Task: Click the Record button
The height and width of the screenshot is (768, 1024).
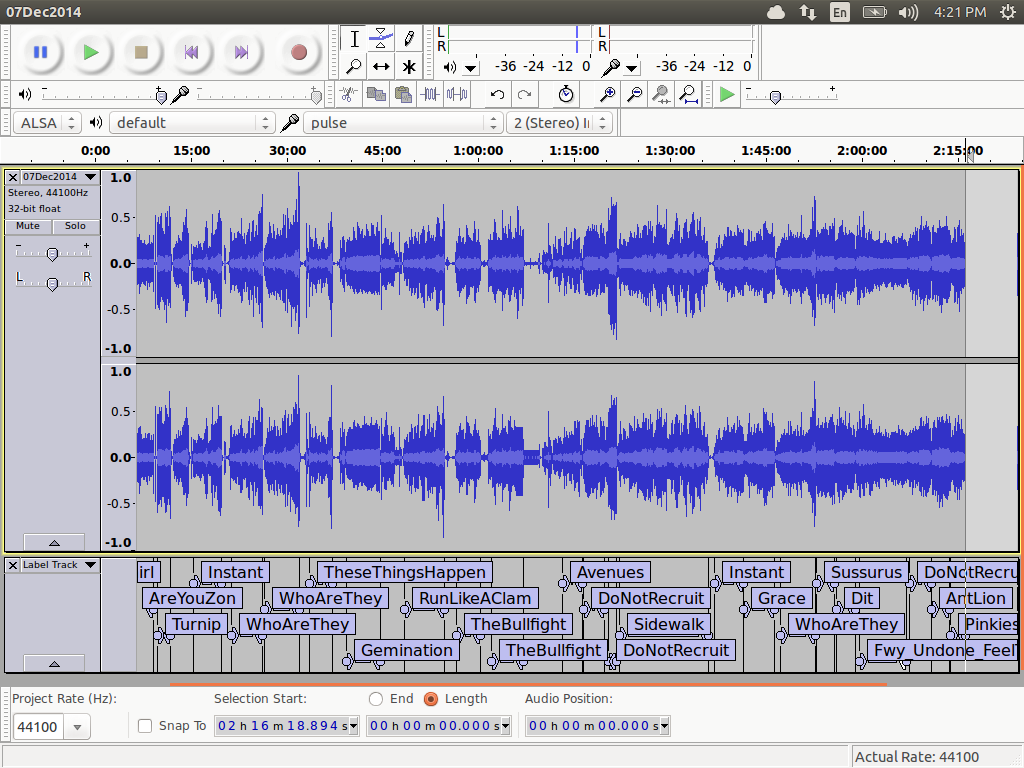Action: (298, 52)
